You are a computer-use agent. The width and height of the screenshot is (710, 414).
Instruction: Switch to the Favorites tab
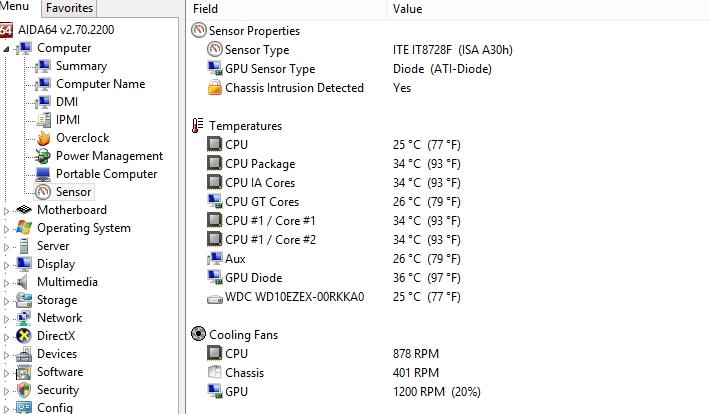(x=69, y=8)
